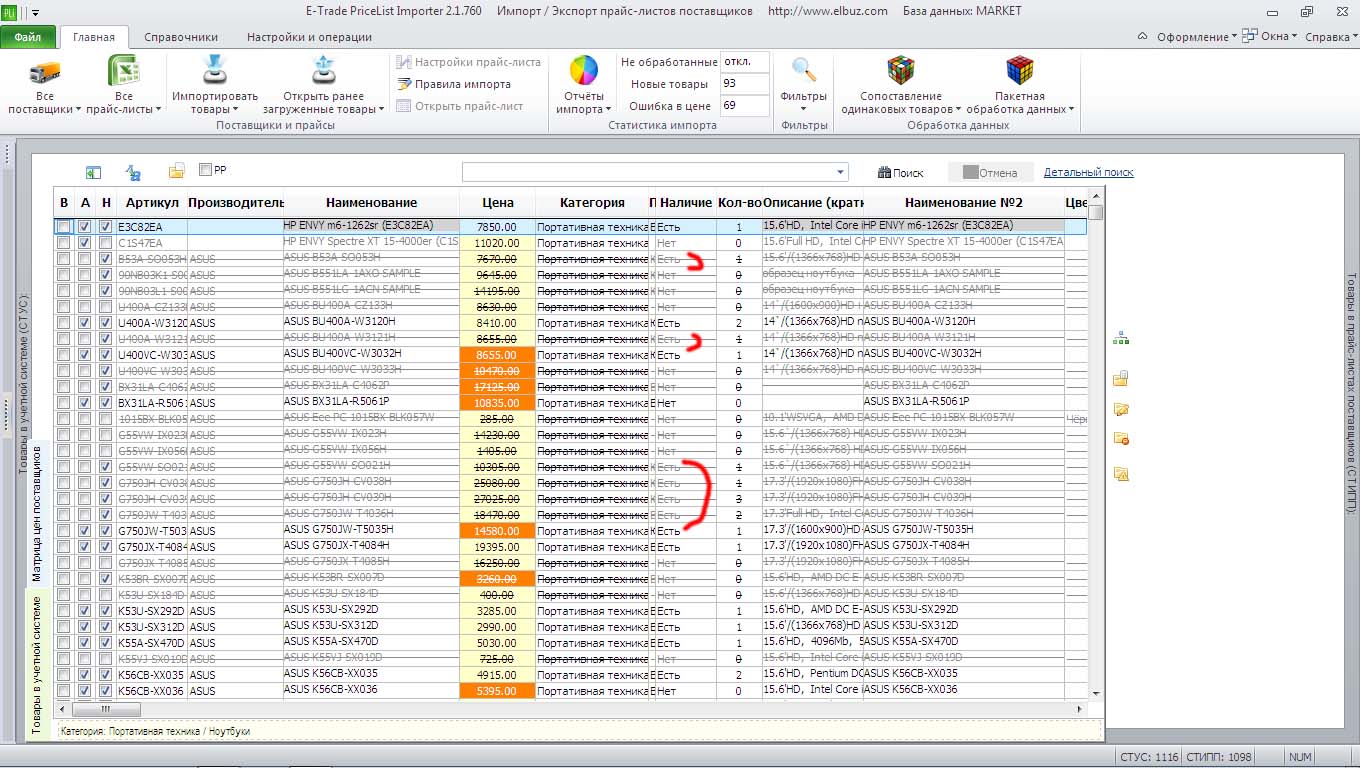Click the Открыть ранее загруженные товары icon

(322, 71)
